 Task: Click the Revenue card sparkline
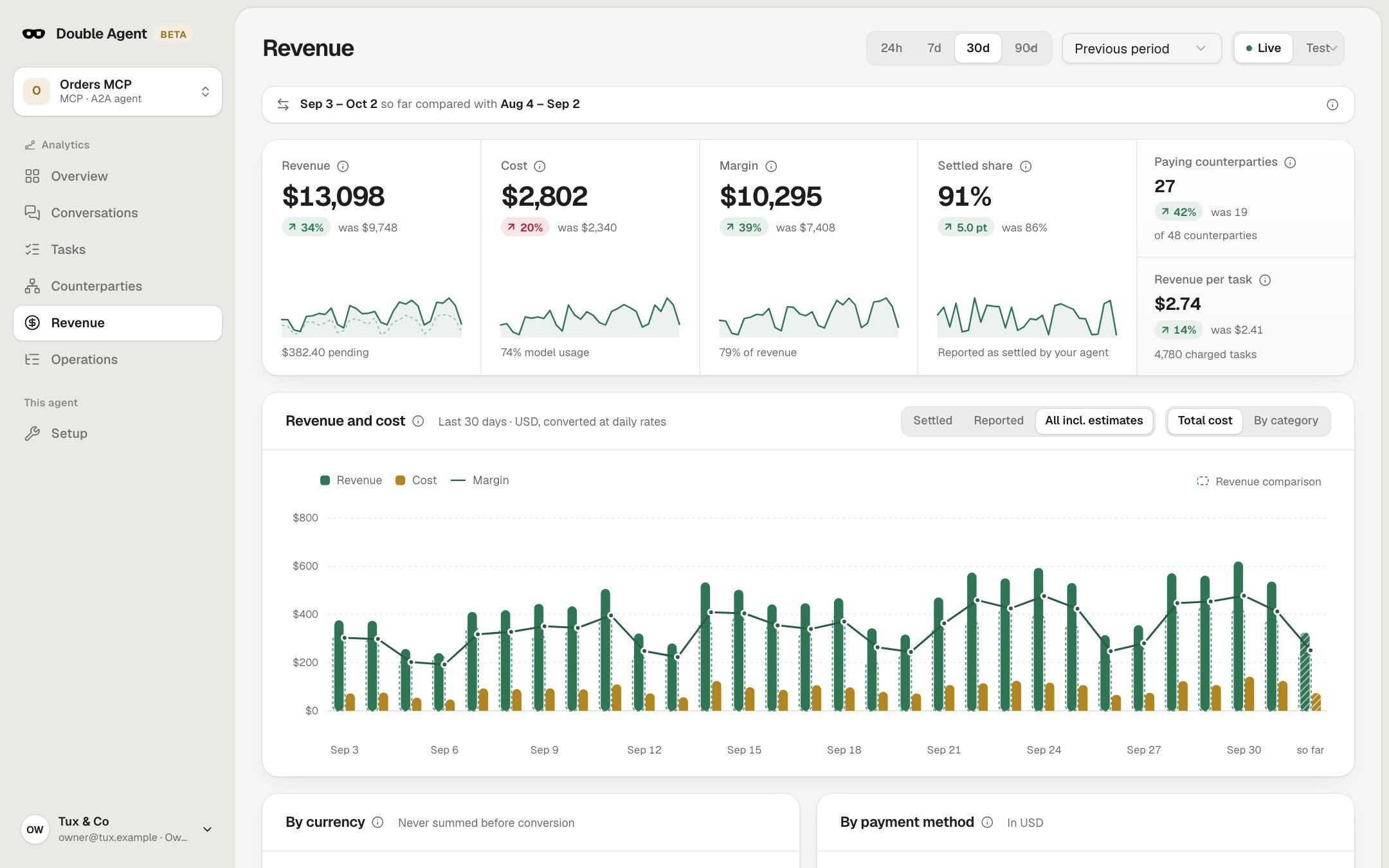tap(371, 316)
